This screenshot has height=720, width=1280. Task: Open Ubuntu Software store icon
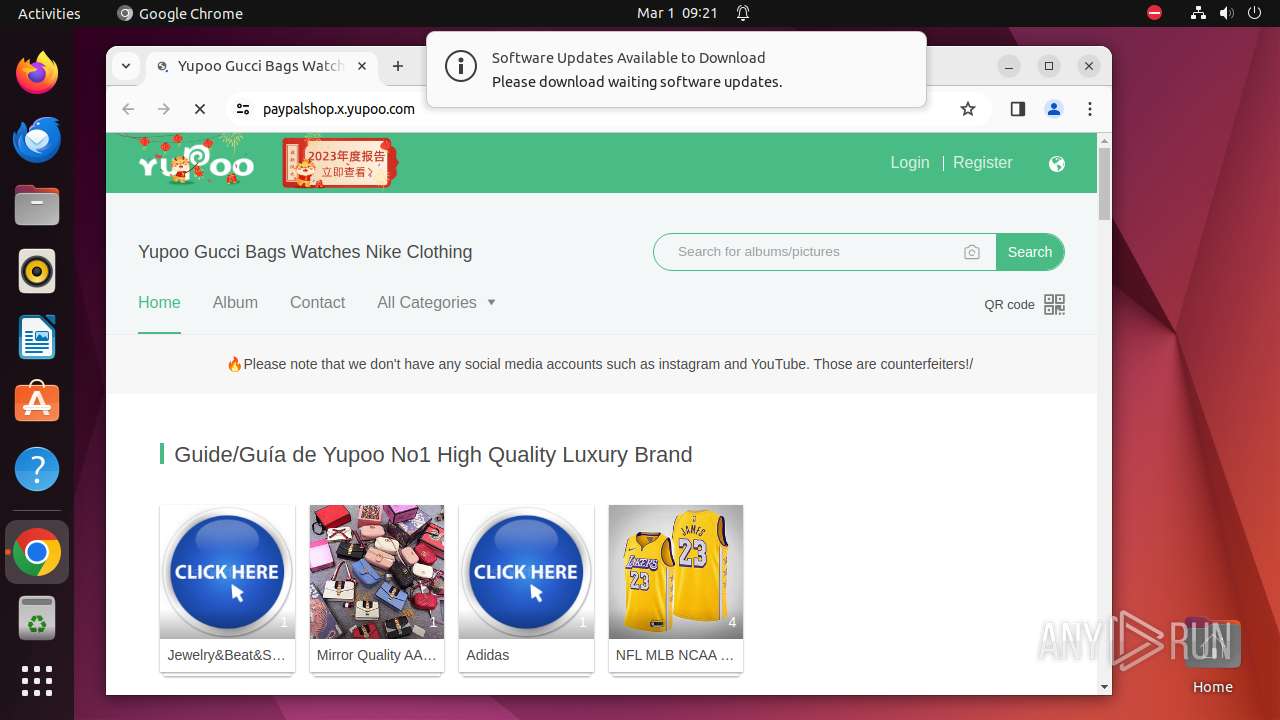37,403
